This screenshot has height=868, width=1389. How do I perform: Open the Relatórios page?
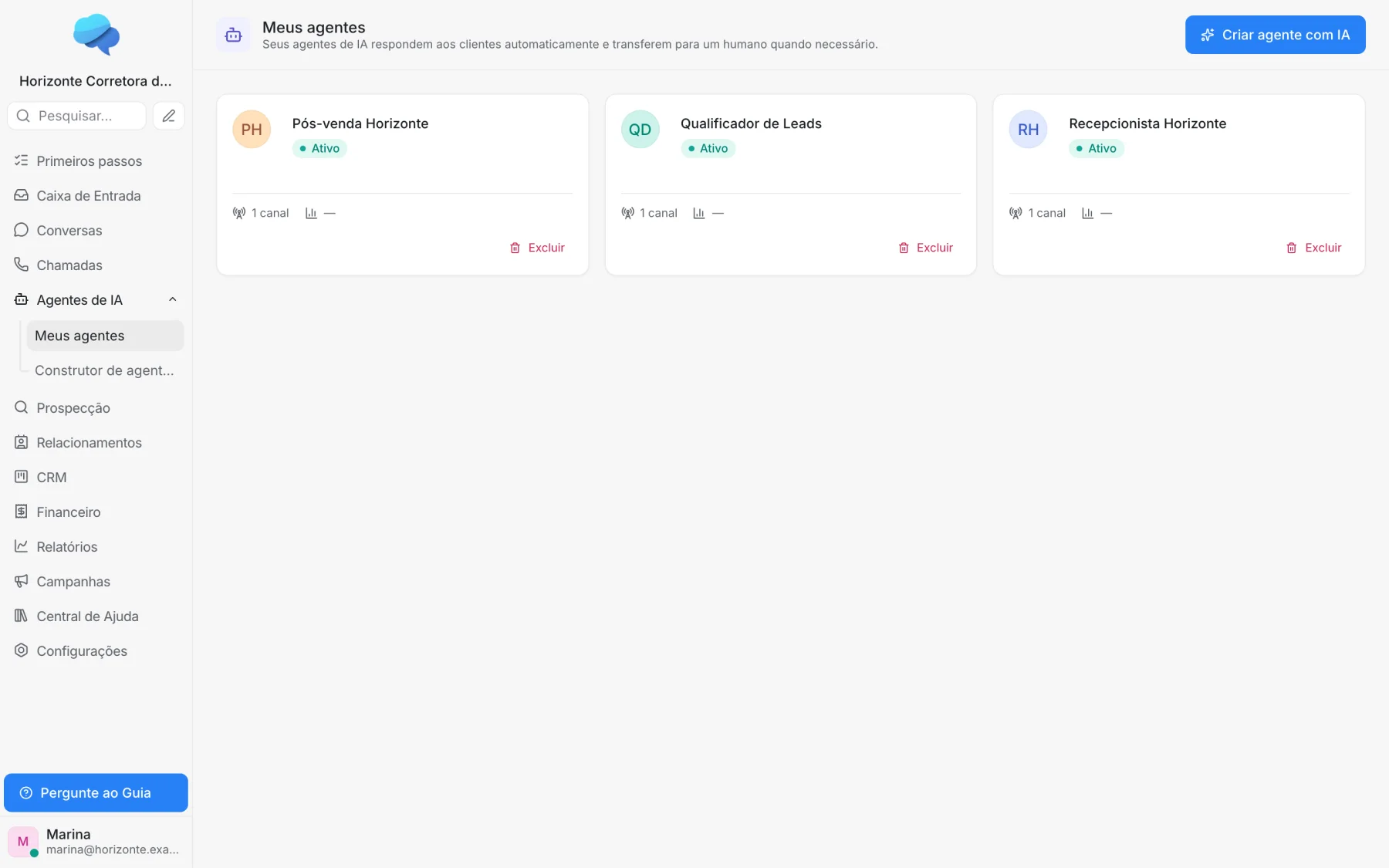click(96, 546)
